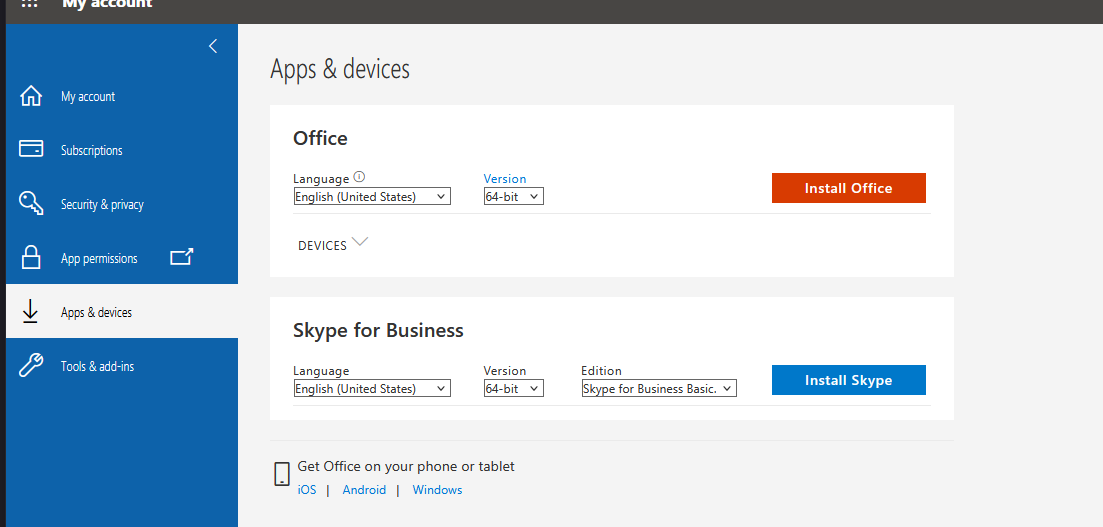The image size is (1103, 527).
Task: Expand the DEVICES section
Action: 333,244
